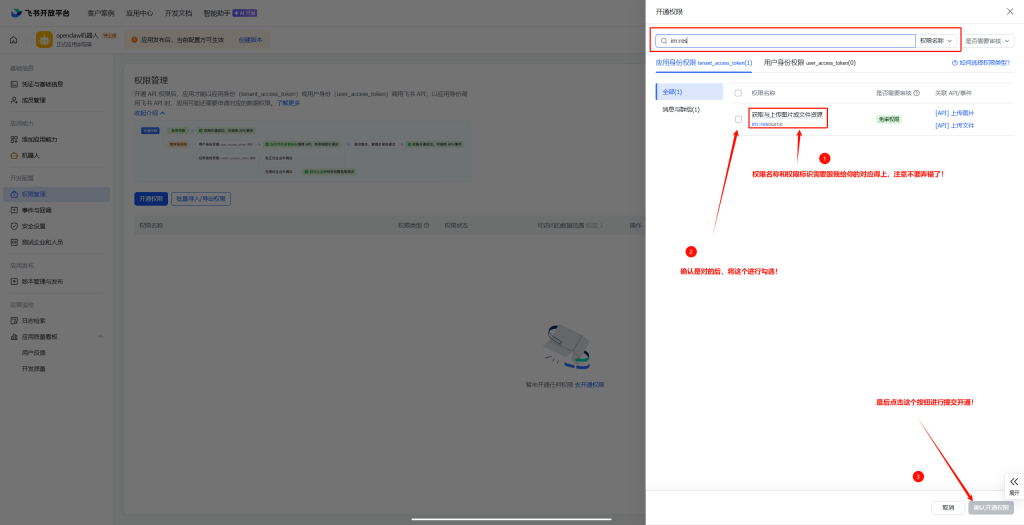Click the 取消 button in drawer
The width and height of the screenshot is (1024, 525).
948,507
